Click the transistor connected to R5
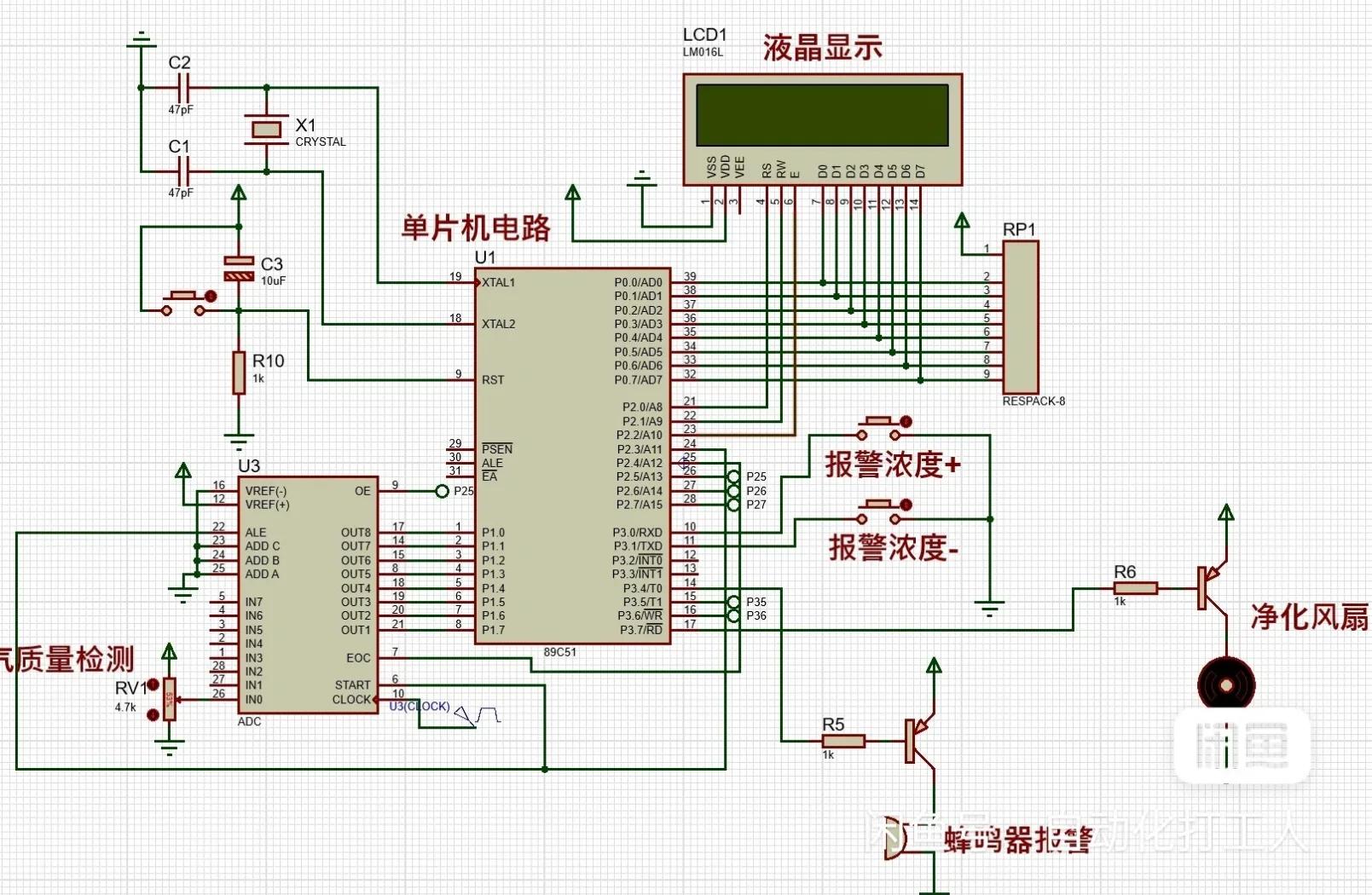1372x895 pixels. (919, 741)
